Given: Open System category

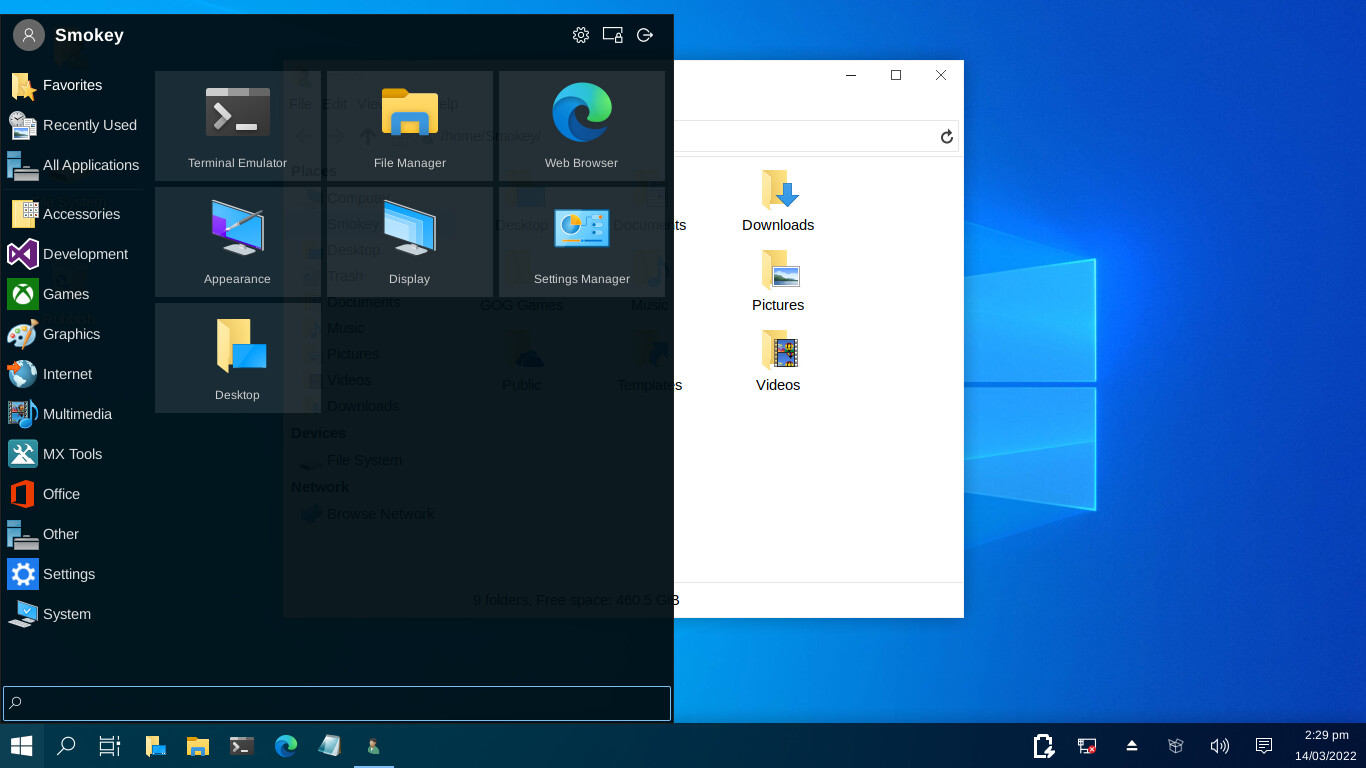Looking at the screenshot, I should [x=75, y=614].
